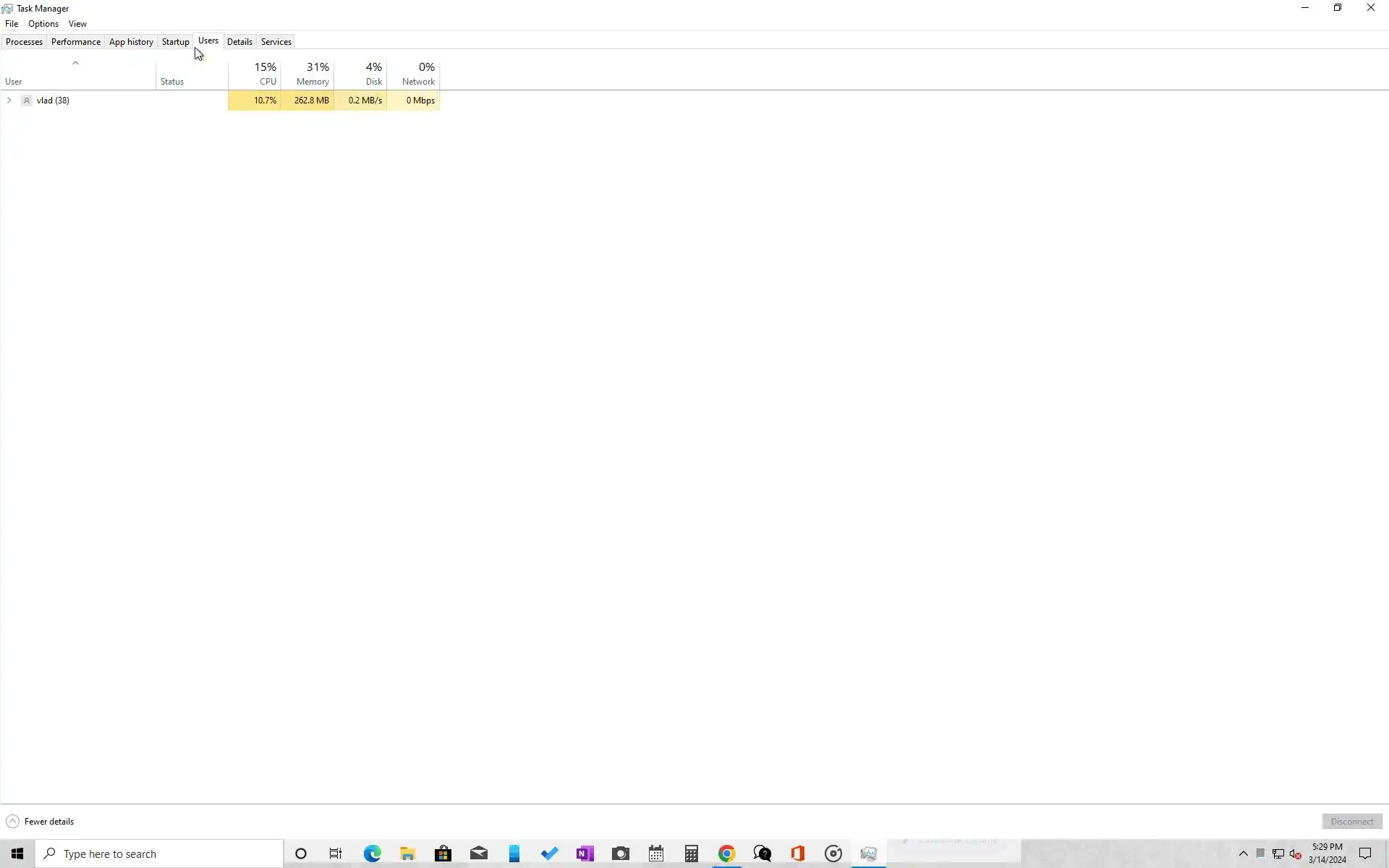Click the sort arrow above User column

coord(75,63)
